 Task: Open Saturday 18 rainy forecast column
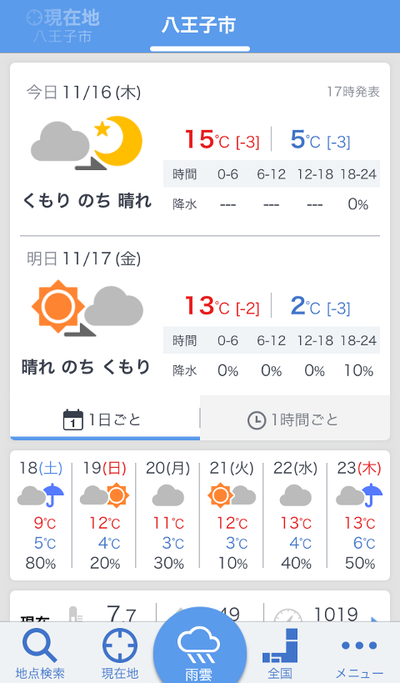(41, 515)
